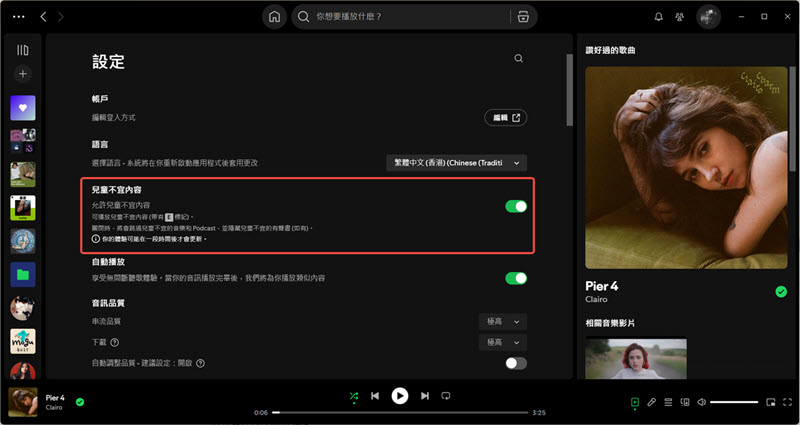Screen dimensions: 800x425
Task: Open the play queue icon
Action: point(668,402)
